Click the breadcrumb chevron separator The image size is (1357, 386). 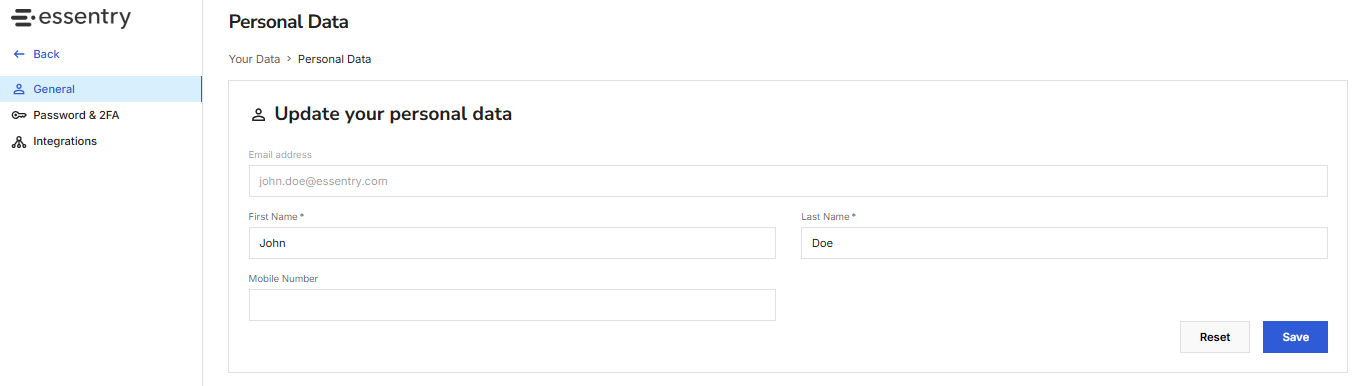[289, 59]
